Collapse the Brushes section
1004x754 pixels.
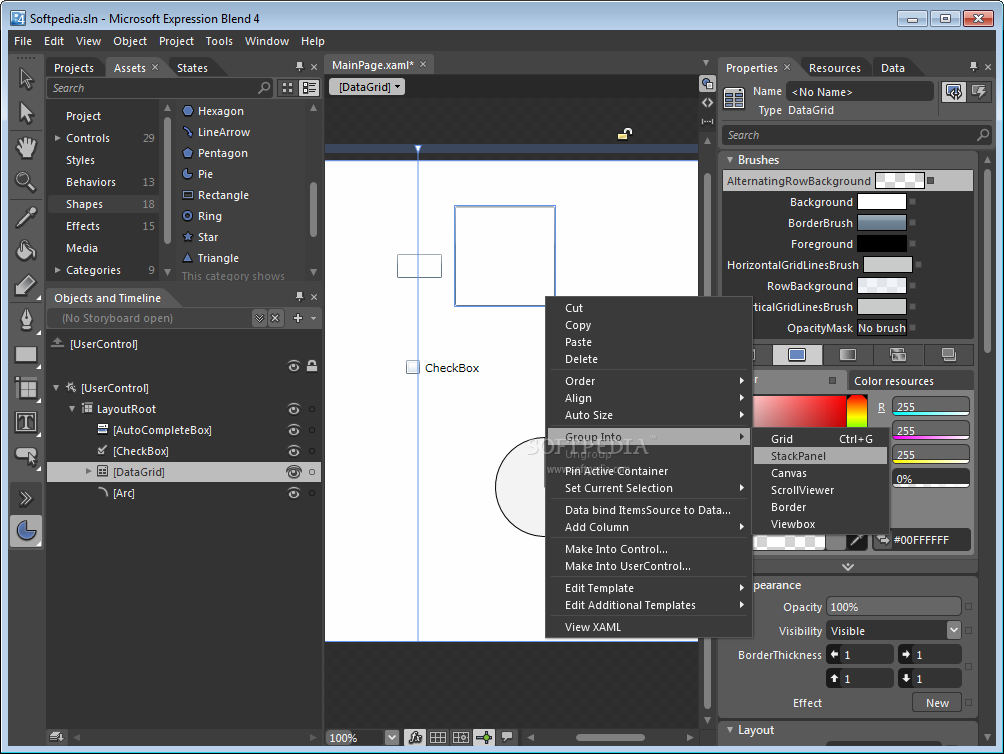730,159
